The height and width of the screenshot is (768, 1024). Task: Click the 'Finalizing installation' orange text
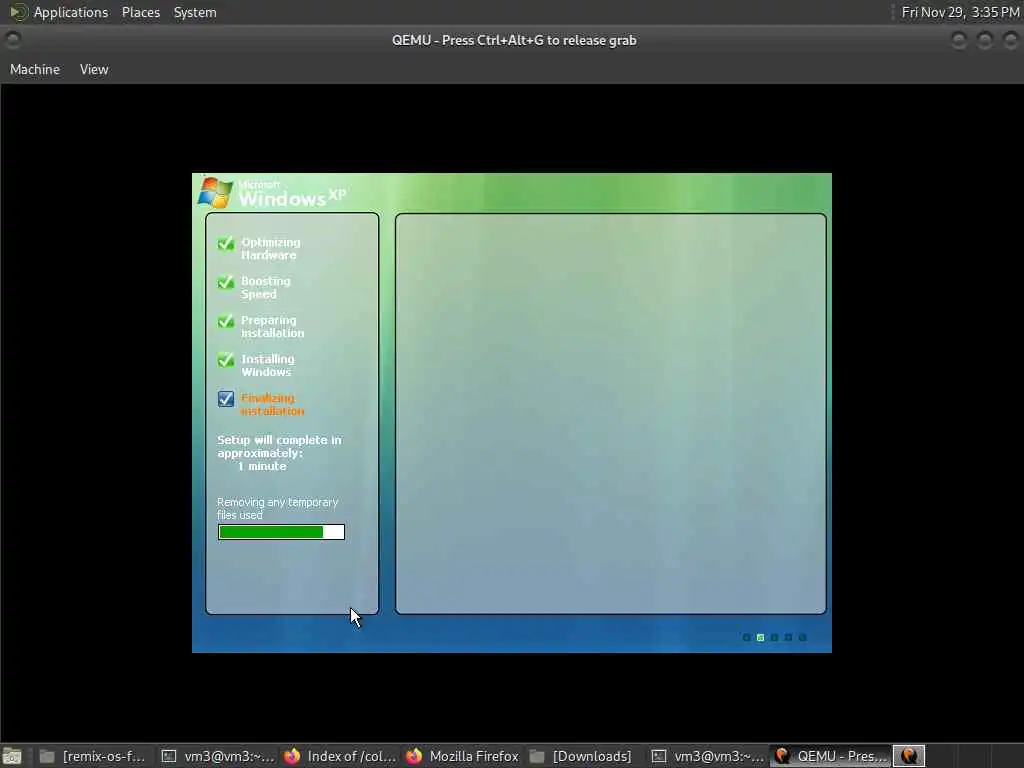[x=272, y=404]
